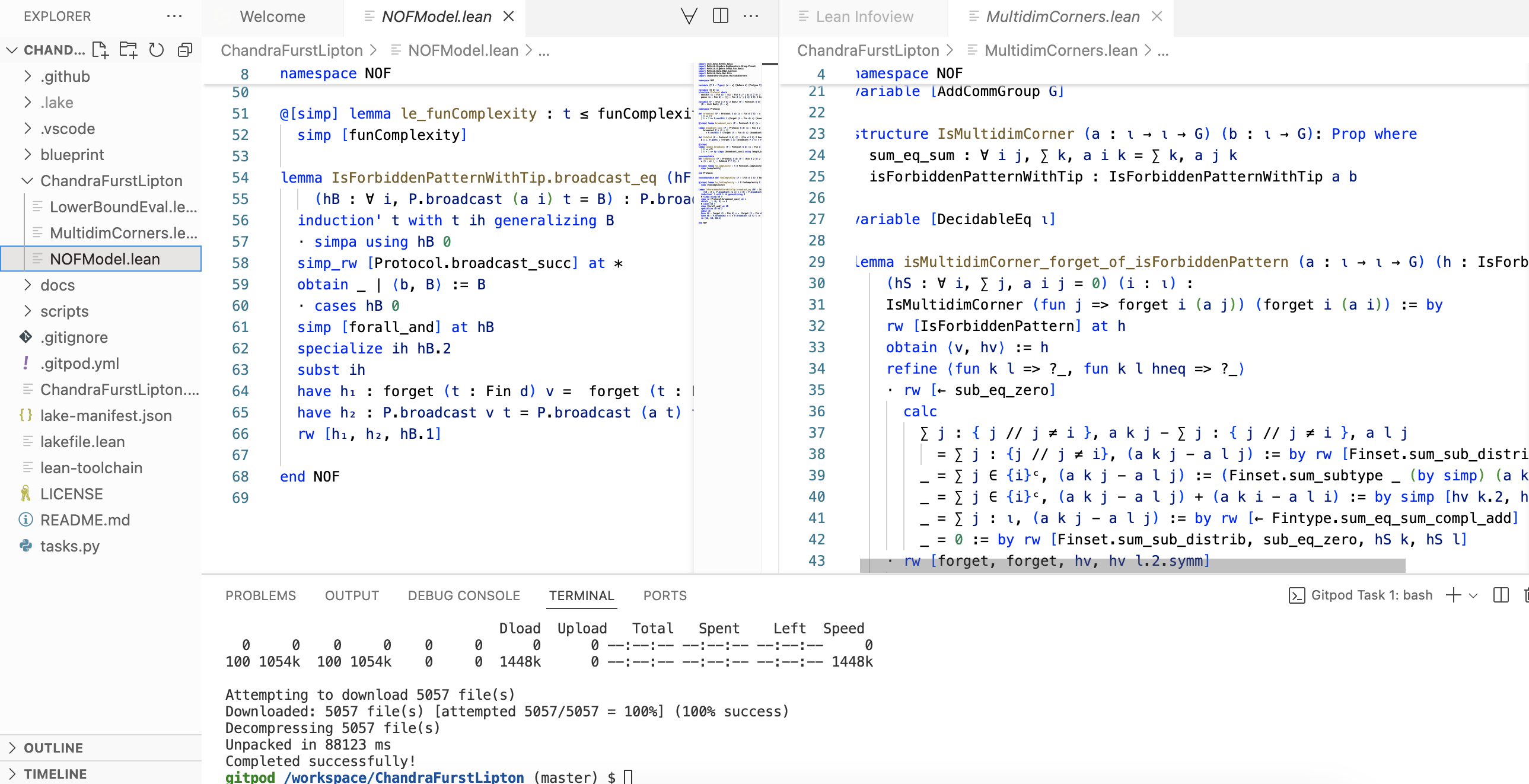The image size is (1529, 784).
Task: Split the terminal panel
Action: pos(1501,595)
